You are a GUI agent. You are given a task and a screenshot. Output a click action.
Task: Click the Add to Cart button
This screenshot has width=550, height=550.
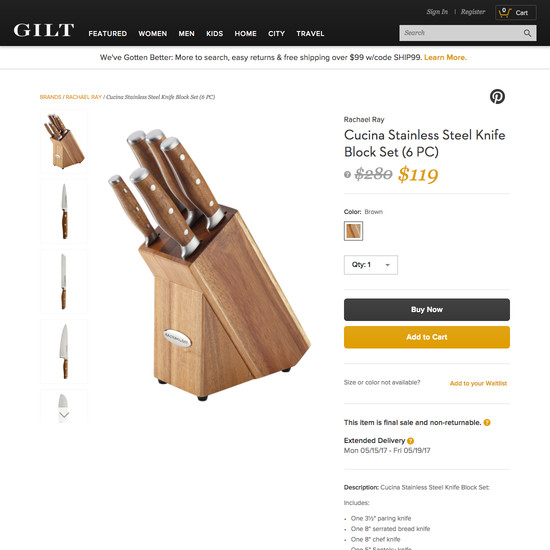click(427, 337)
